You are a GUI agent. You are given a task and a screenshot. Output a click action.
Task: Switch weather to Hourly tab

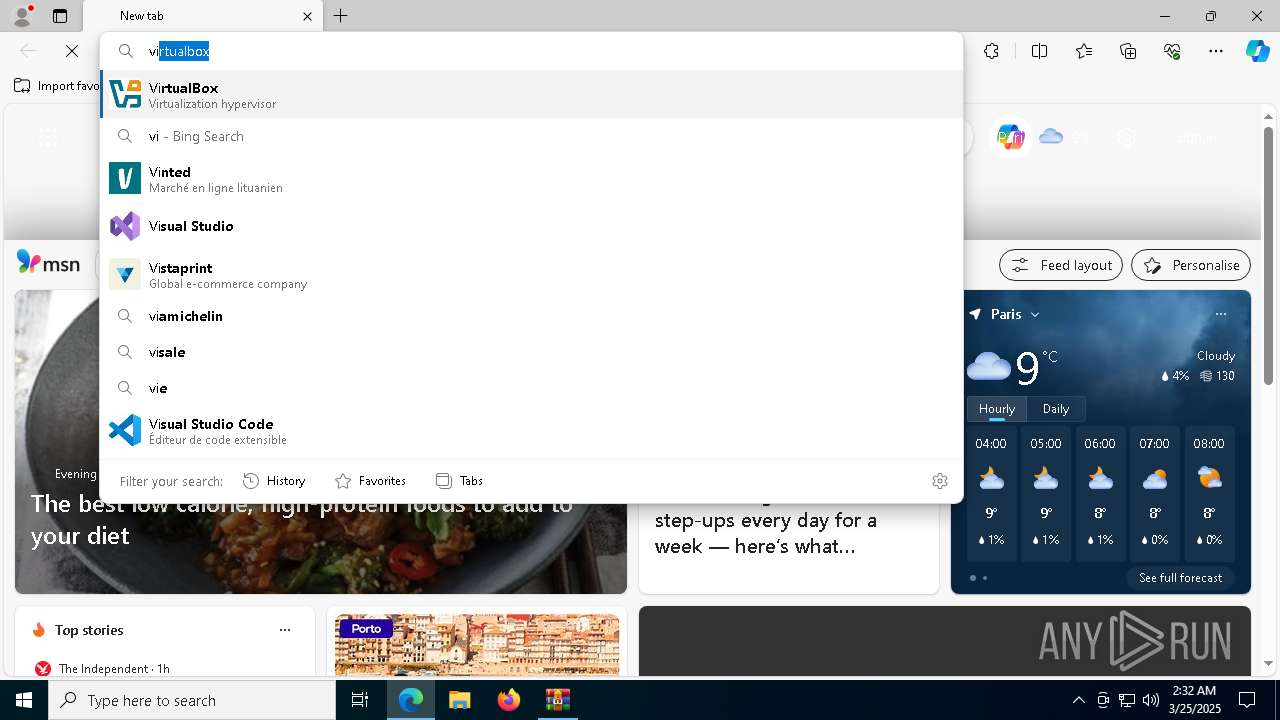click(997, 408)
